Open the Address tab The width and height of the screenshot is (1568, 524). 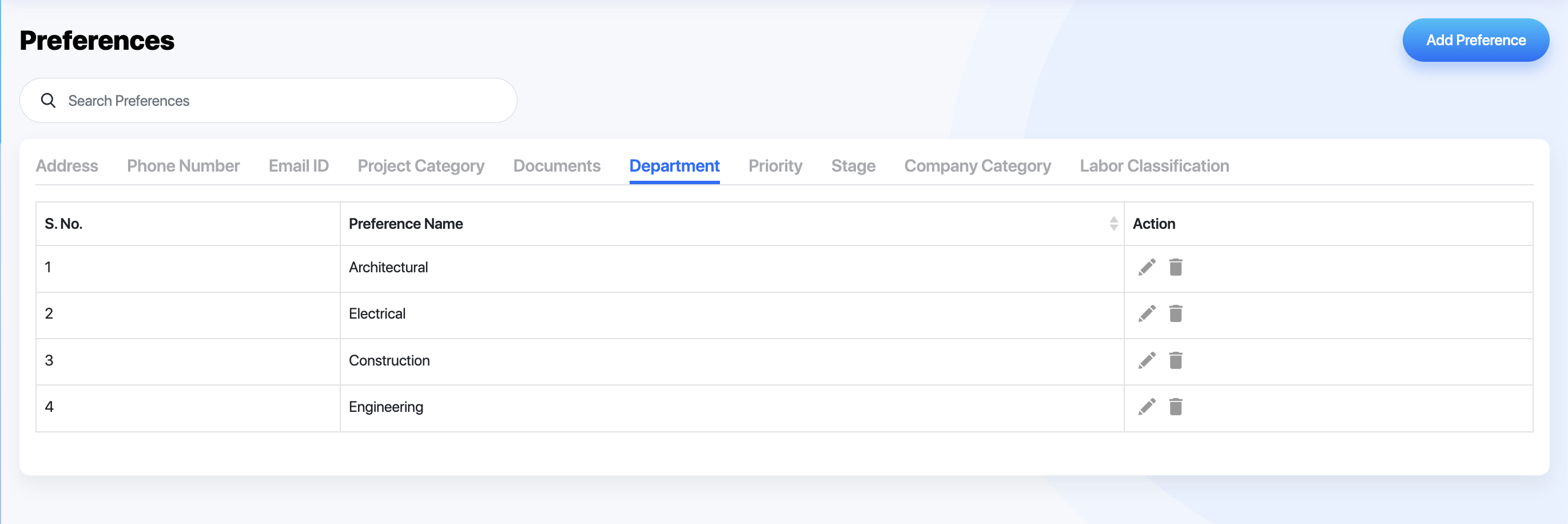(x=67, y=165)
